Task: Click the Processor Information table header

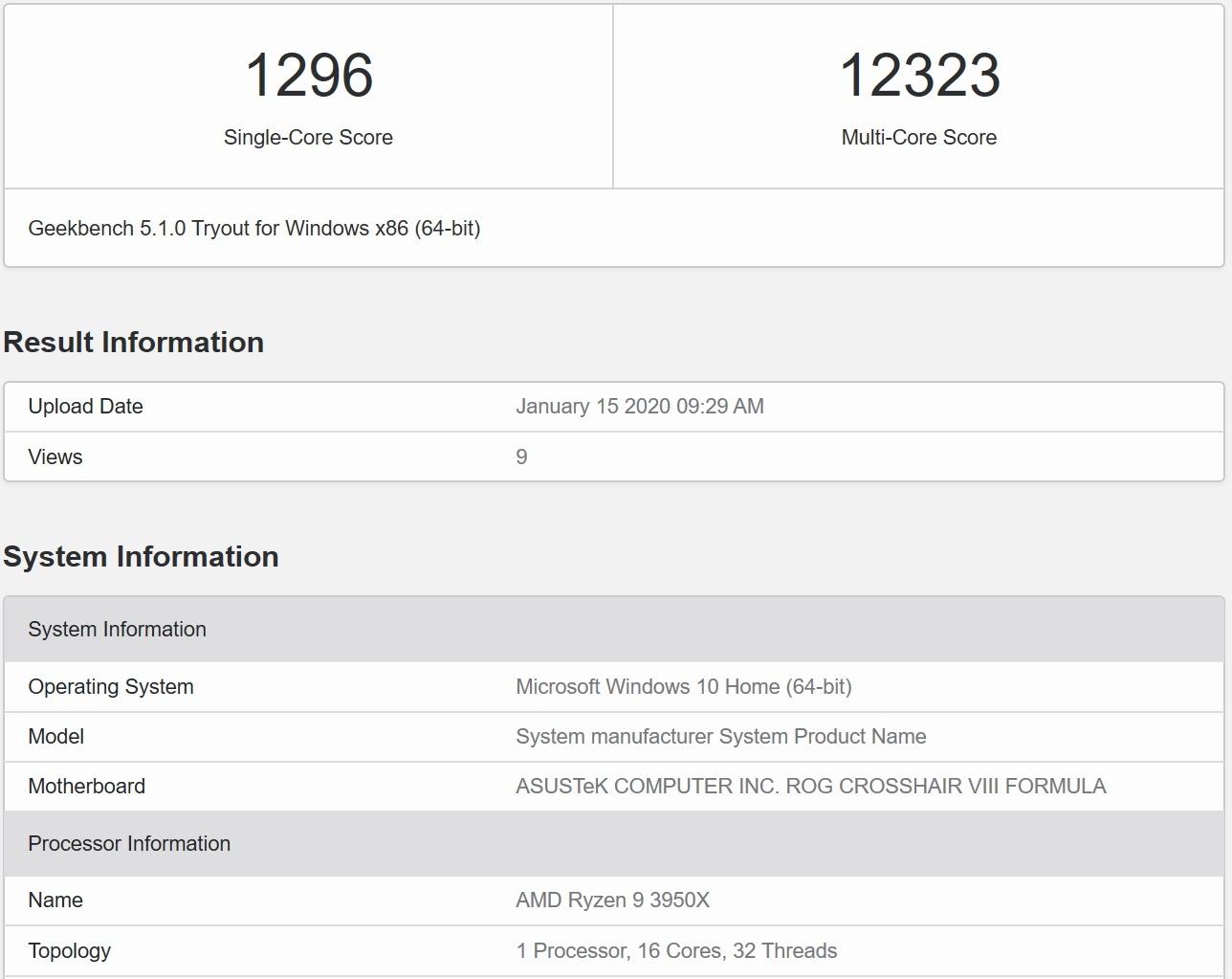Action: point(614,843)
